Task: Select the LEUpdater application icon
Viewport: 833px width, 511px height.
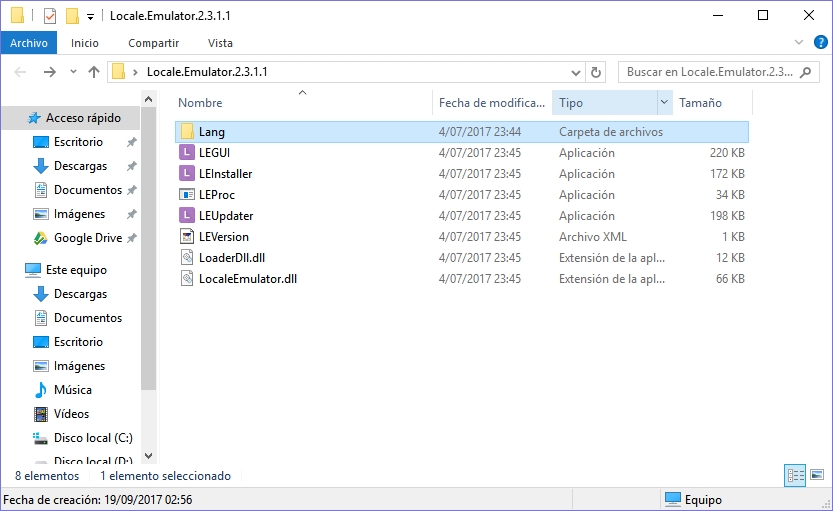Action: 187,216
